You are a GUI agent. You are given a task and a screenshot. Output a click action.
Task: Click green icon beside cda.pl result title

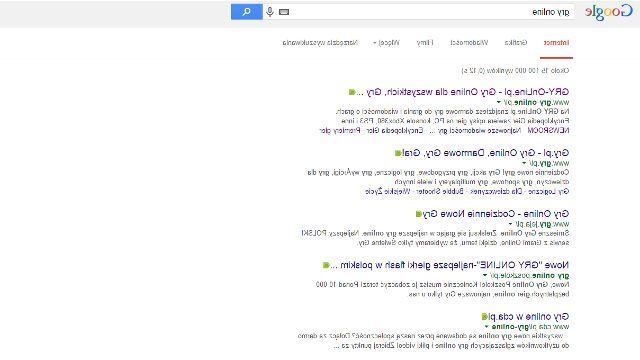coord(484,317)
